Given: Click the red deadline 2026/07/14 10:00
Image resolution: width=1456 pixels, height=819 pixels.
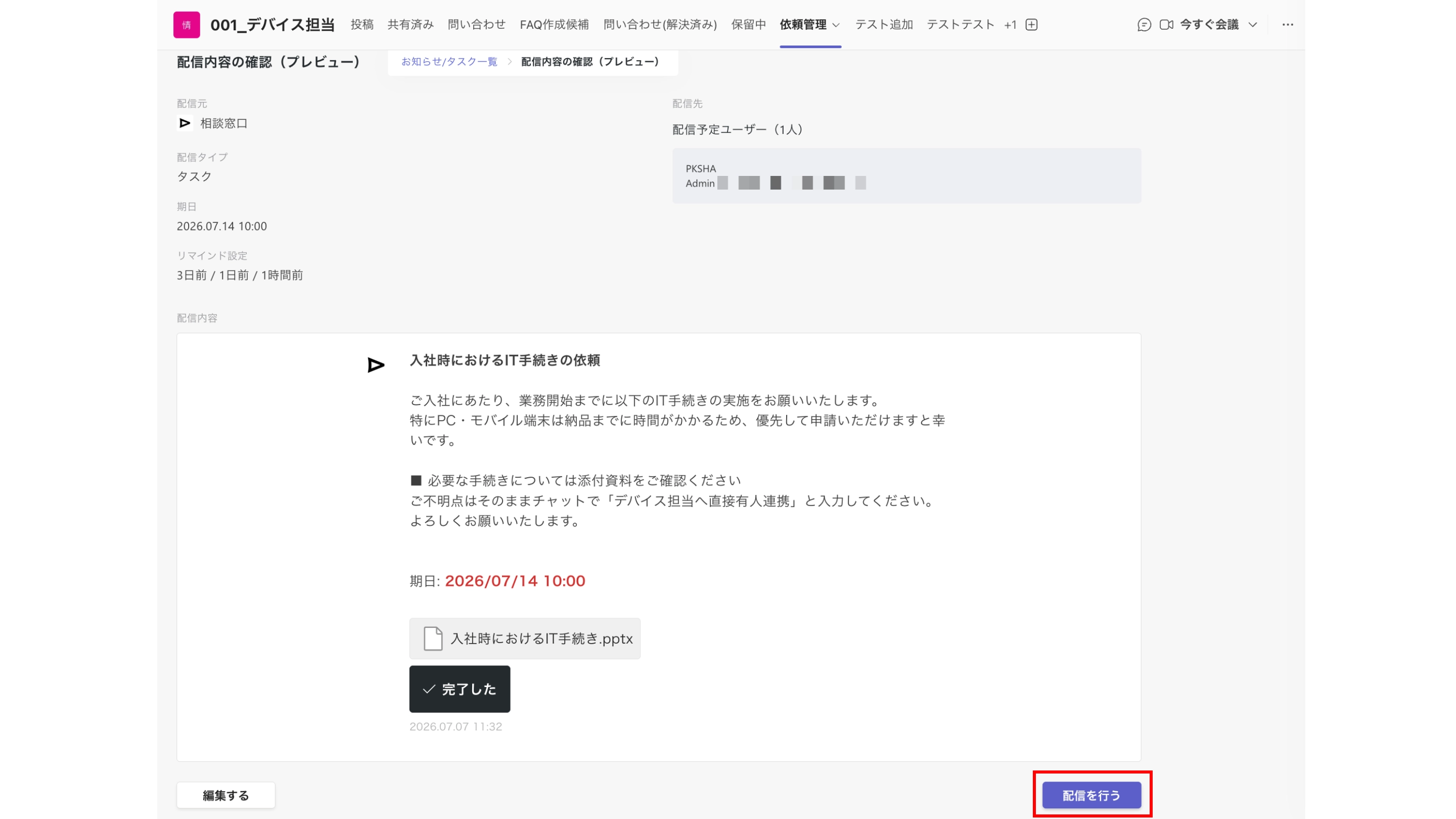Looking at the screenshot, I should click(x=515, y=581).
